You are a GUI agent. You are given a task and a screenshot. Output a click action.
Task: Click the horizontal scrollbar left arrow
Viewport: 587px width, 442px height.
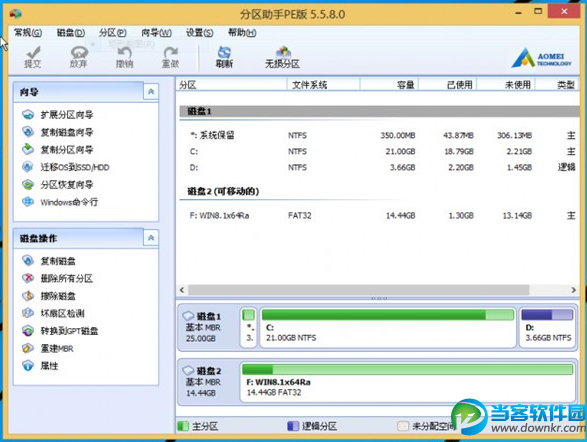182,290
